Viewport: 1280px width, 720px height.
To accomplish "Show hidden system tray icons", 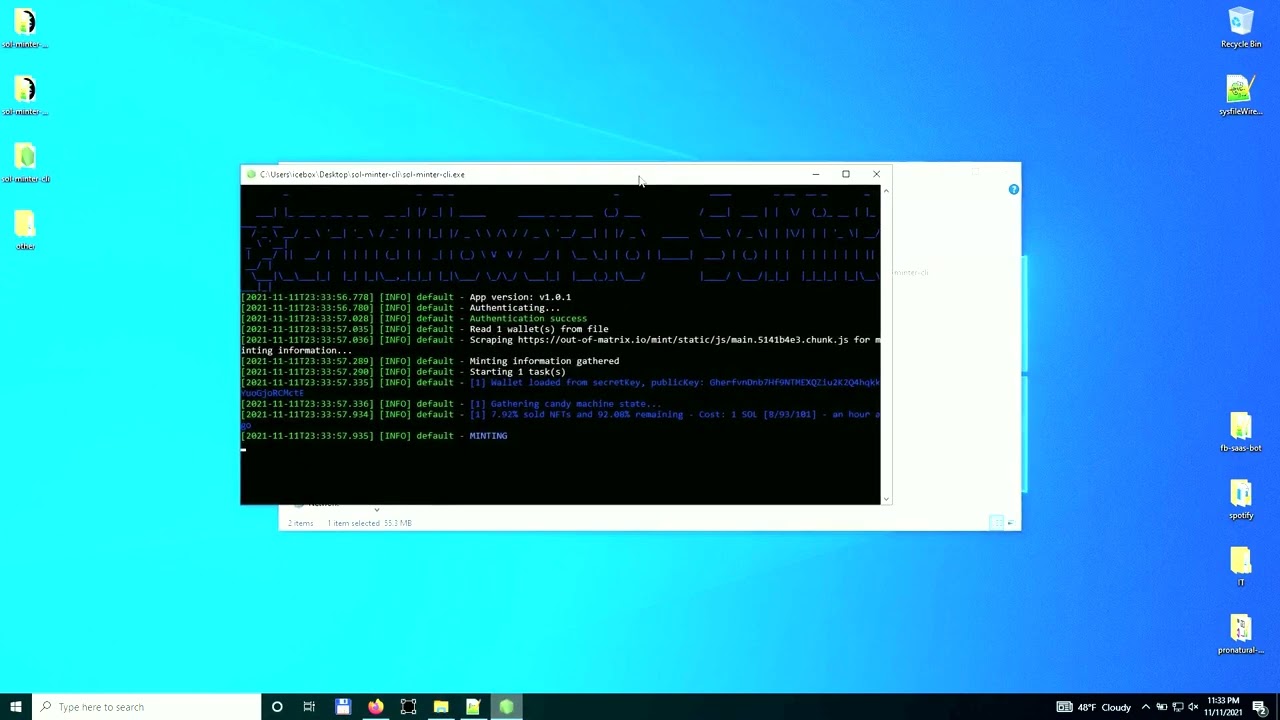I will tap(1146, 707).
